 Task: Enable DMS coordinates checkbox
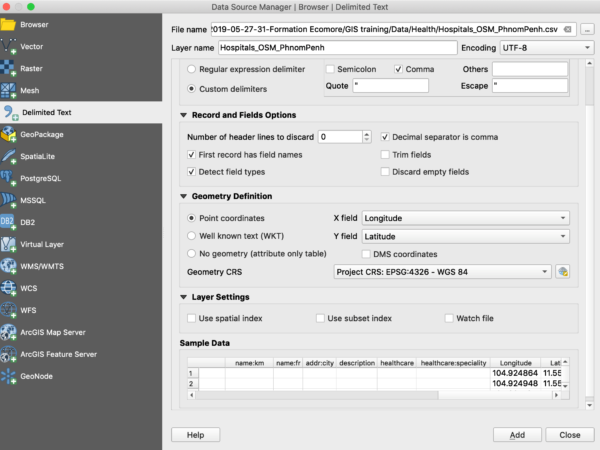click(366, 254)
